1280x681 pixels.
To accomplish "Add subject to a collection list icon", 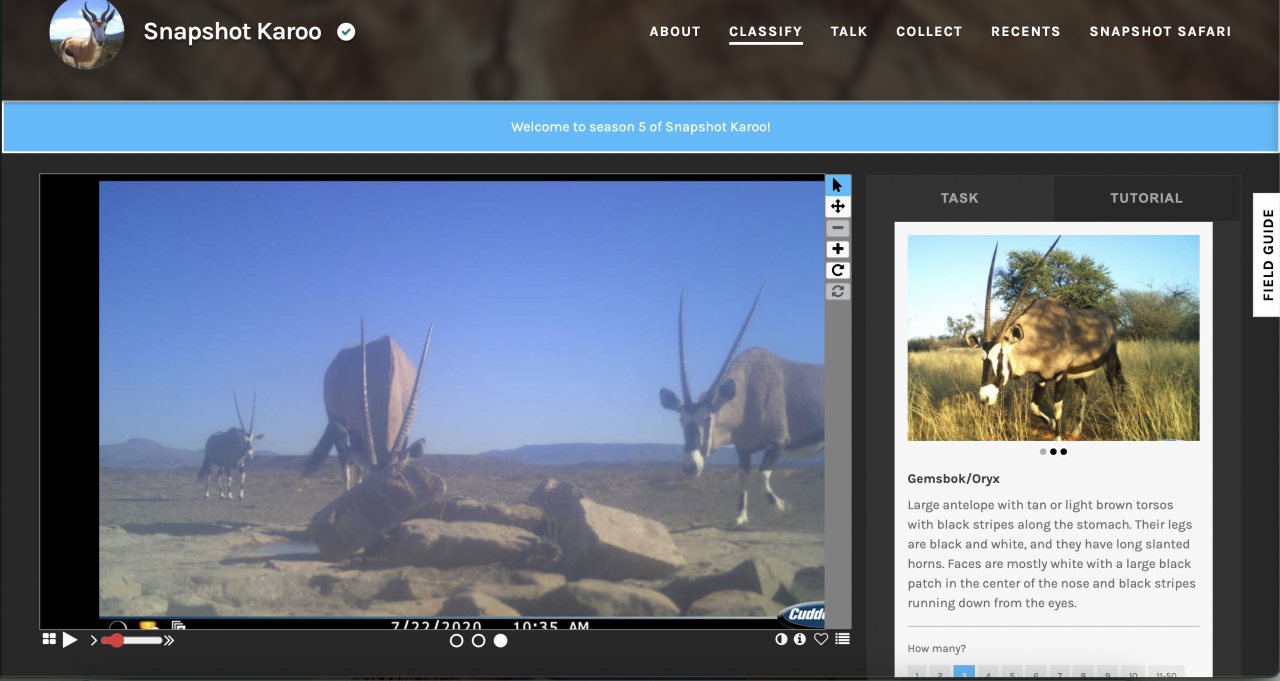I will point(843,639).
